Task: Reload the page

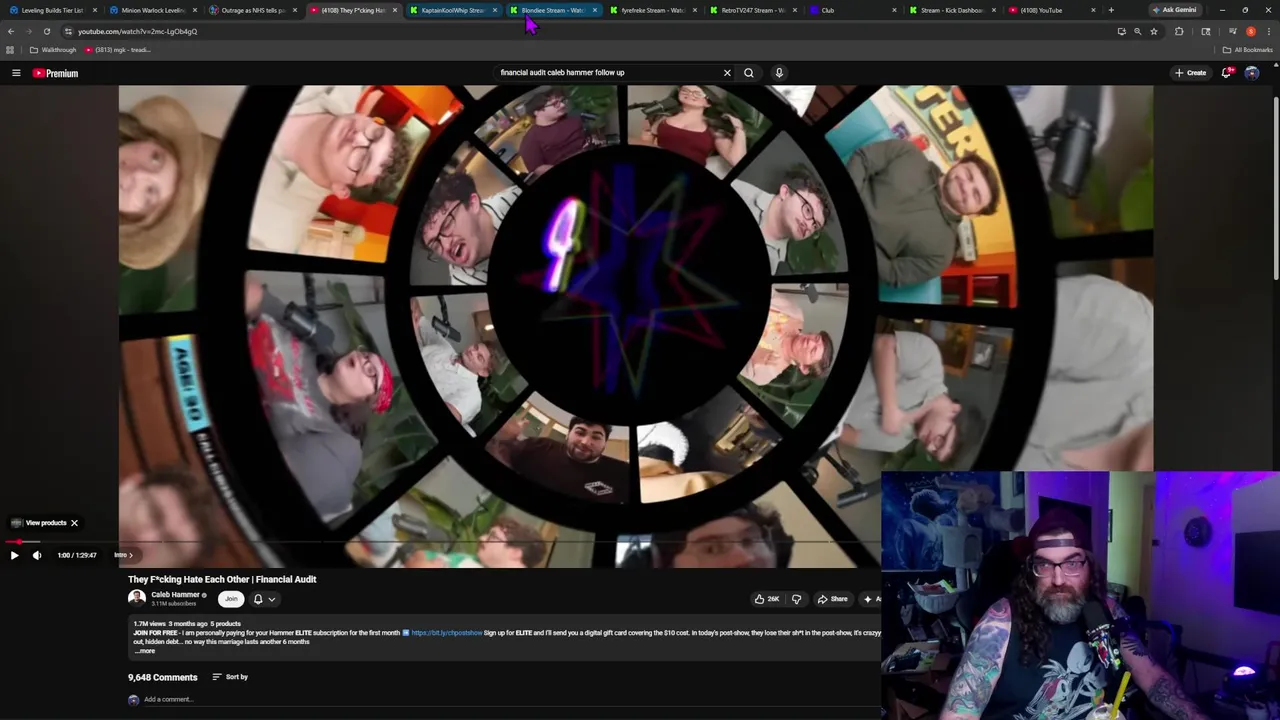Action: (46, 31)
